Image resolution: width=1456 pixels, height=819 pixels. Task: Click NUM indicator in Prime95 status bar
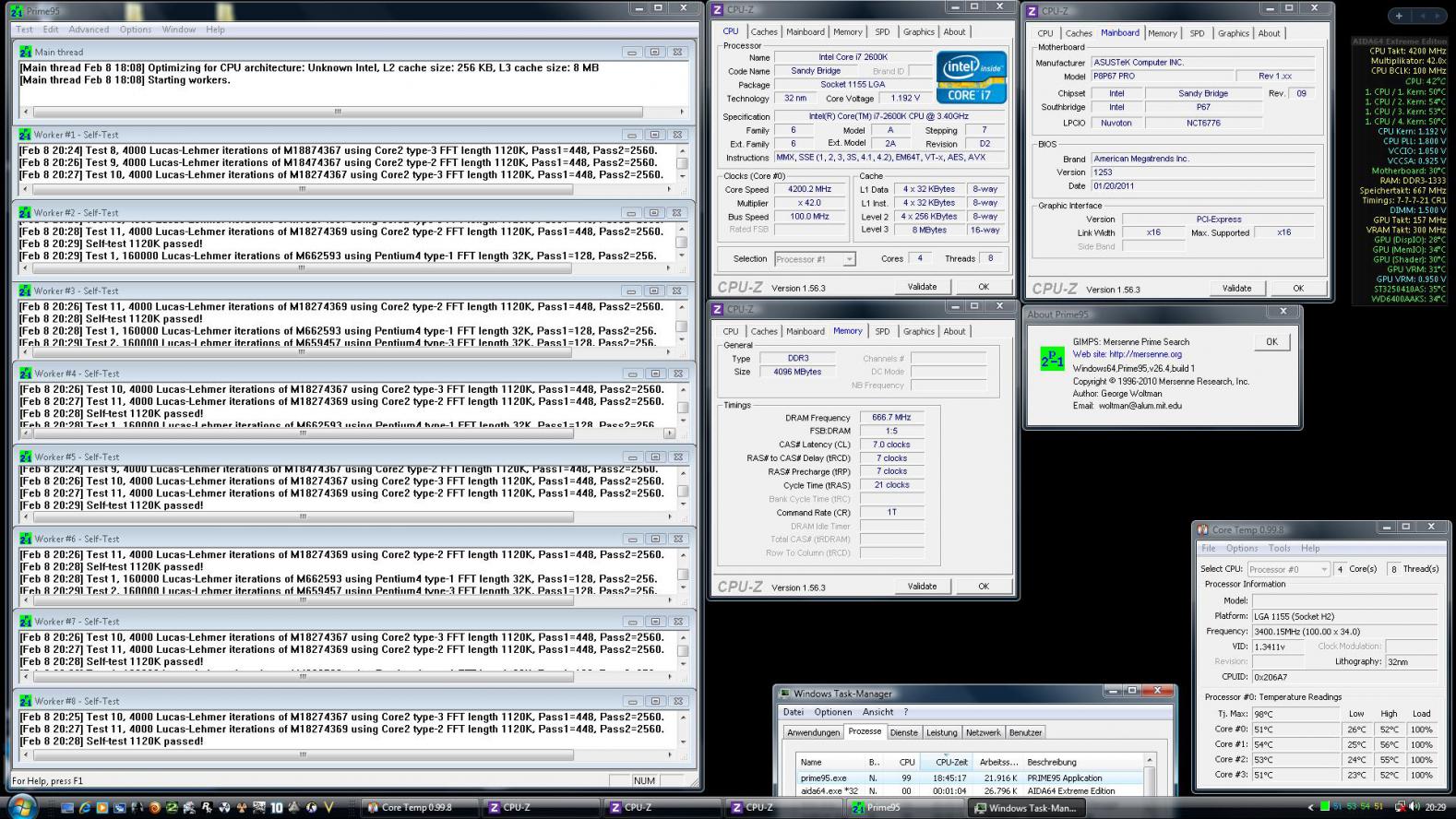click(x=644, y=780)
